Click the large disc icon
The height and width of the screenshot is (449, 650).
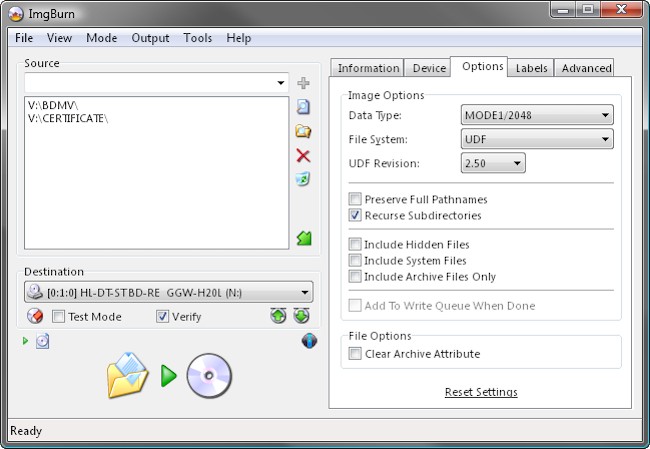[x=209, y=376]
